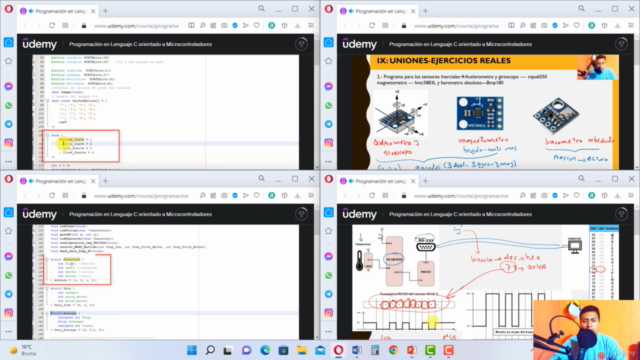Search tabs magnifier in top-right window titlebar

(581, 8)
